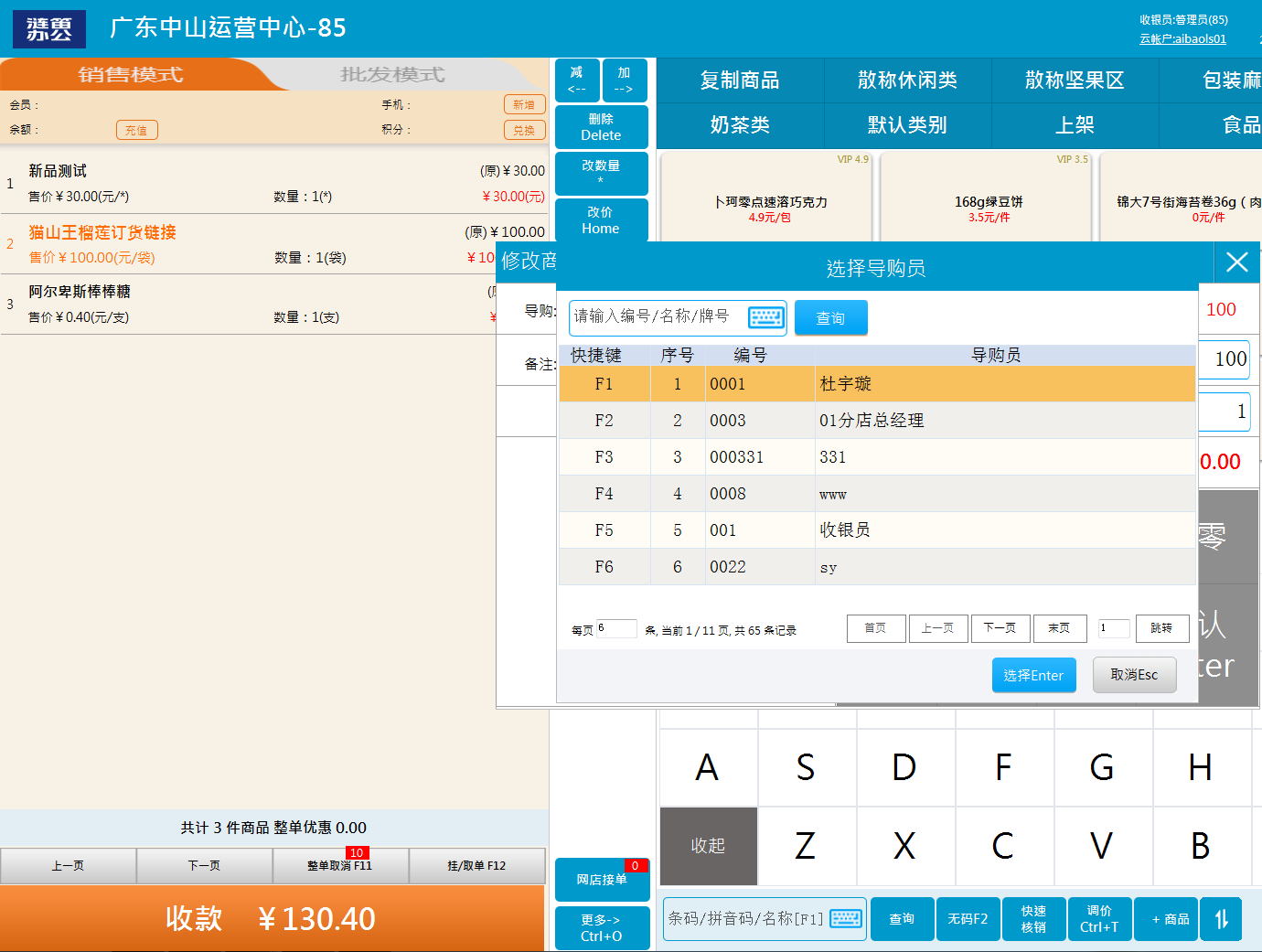Image resolution: width=1262 pixels, height=952 pixels.
Task: Go to 下一页 in guide list
Action: click(x=1000, y=628)
